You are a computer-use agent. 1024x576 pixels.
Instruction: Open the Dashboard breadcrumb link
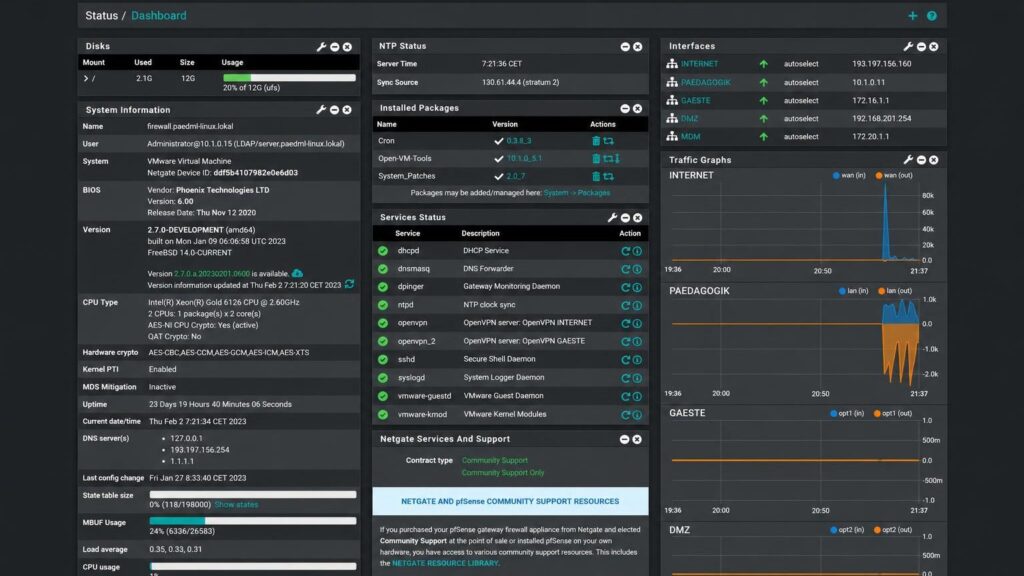coord(159,16)
